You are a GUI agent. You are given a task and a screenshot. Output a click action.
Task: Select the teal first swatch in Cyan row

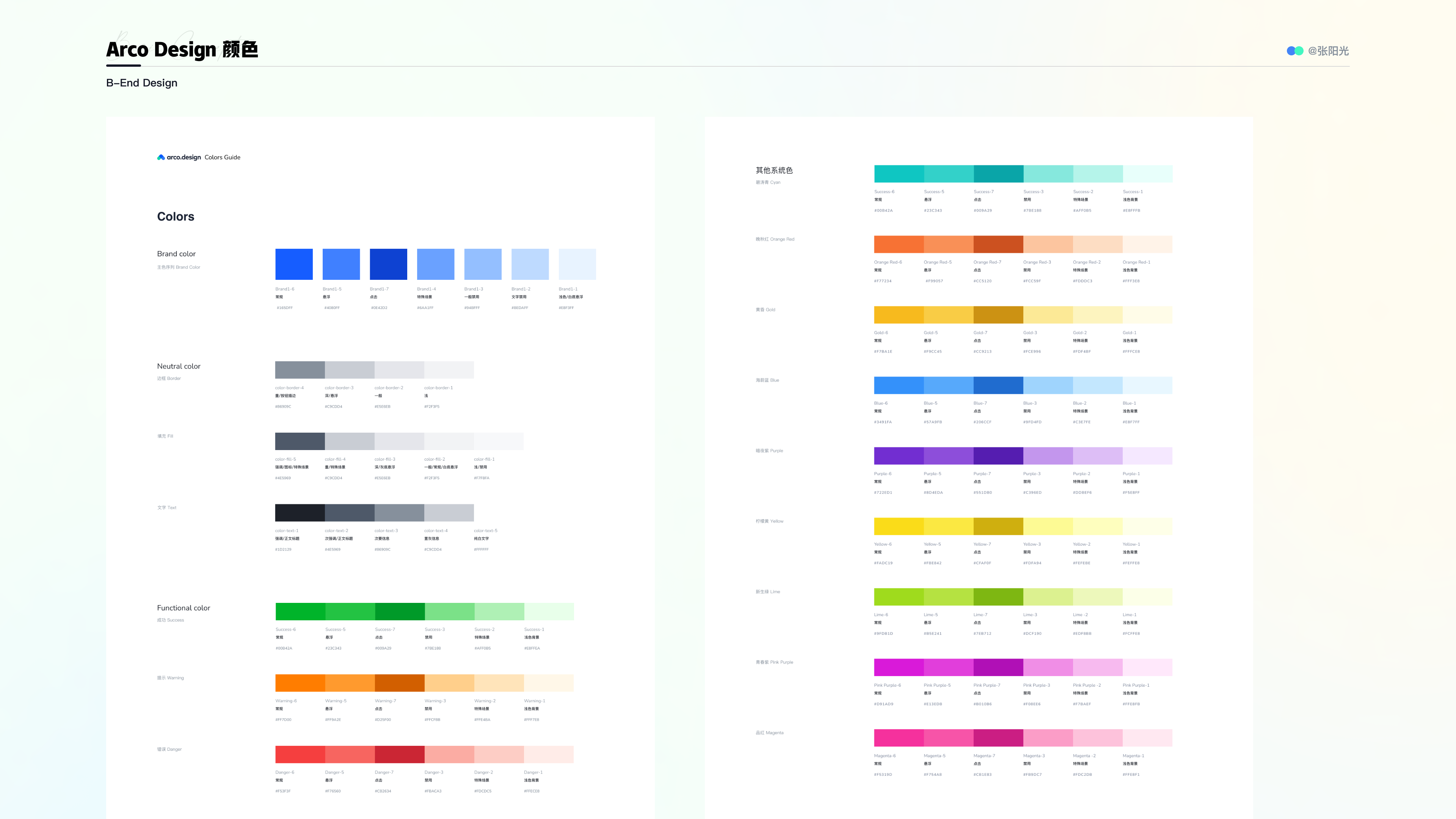899,174
